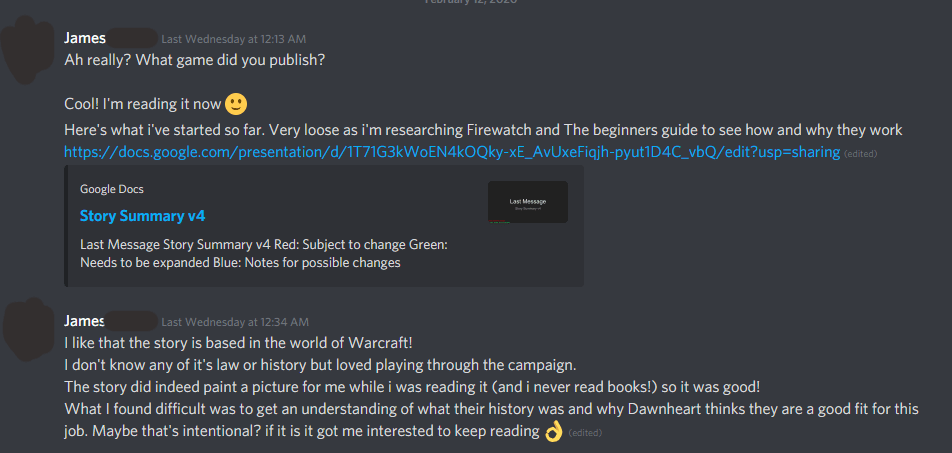Click the (edited) tag after the OK emoji

coord(585,433)
